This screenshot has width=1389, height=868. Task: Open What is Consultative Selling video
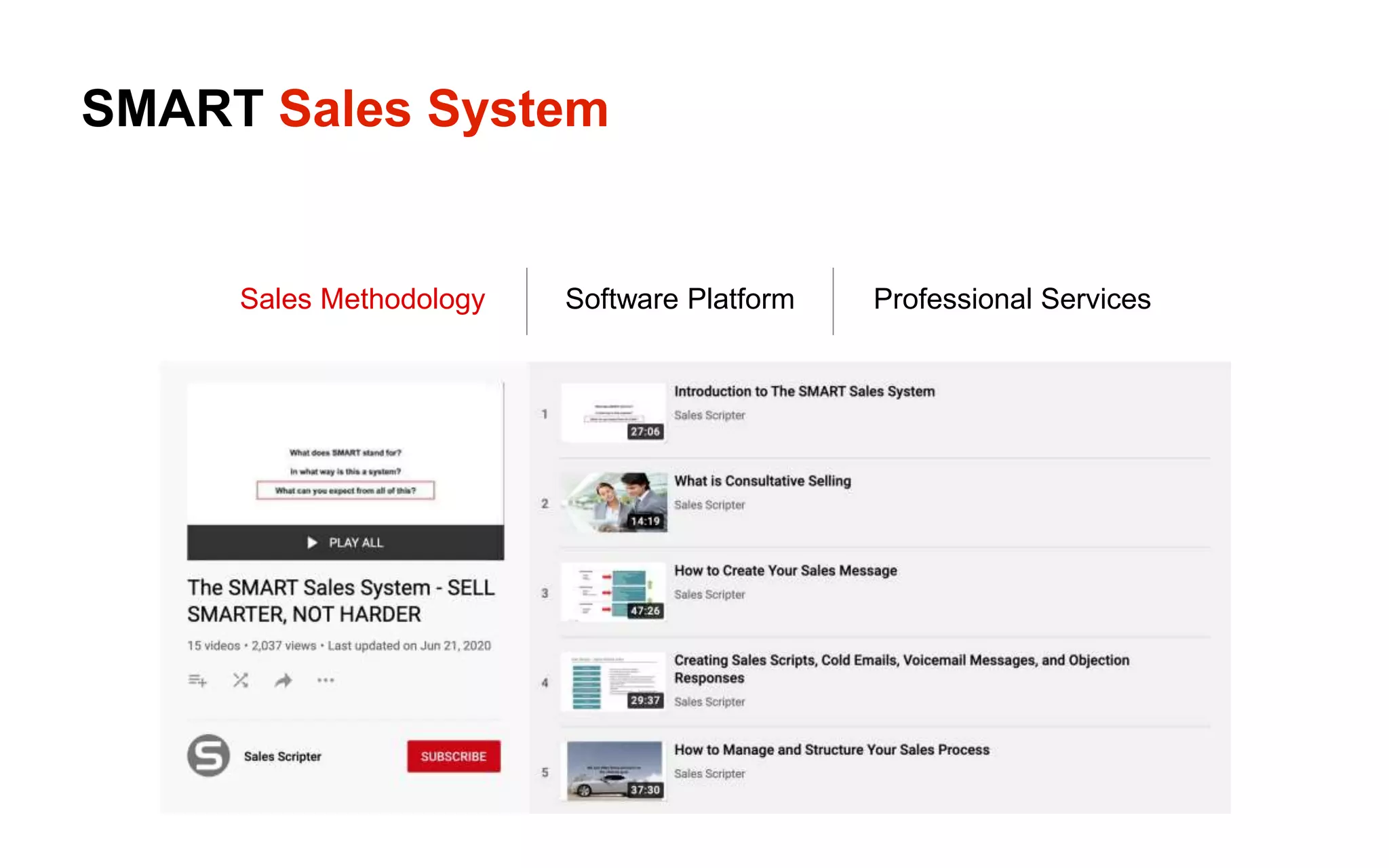coord(762,481)
